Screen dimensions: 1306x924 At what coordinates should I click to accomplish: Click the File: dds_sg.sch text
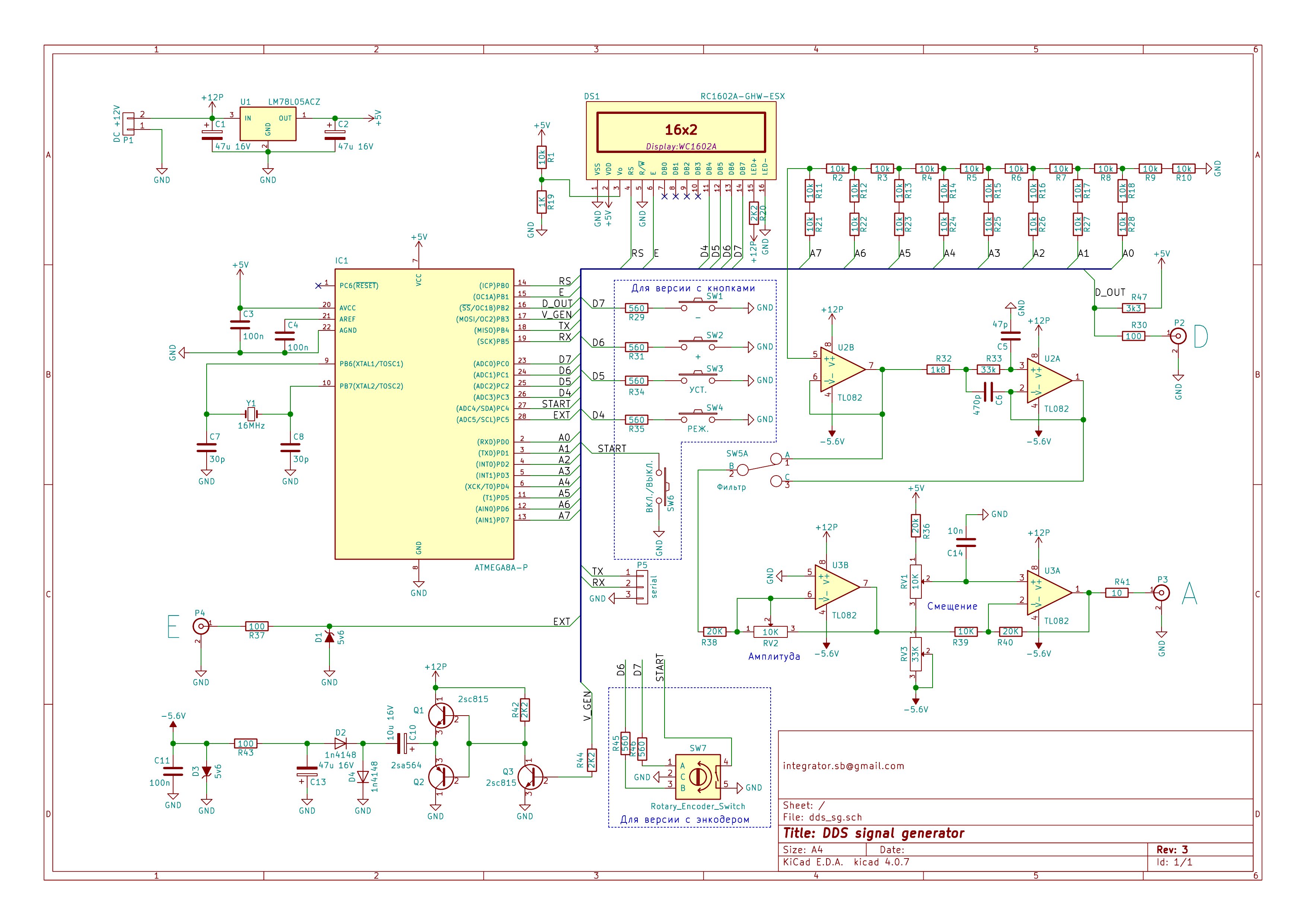tap(822, 817)
